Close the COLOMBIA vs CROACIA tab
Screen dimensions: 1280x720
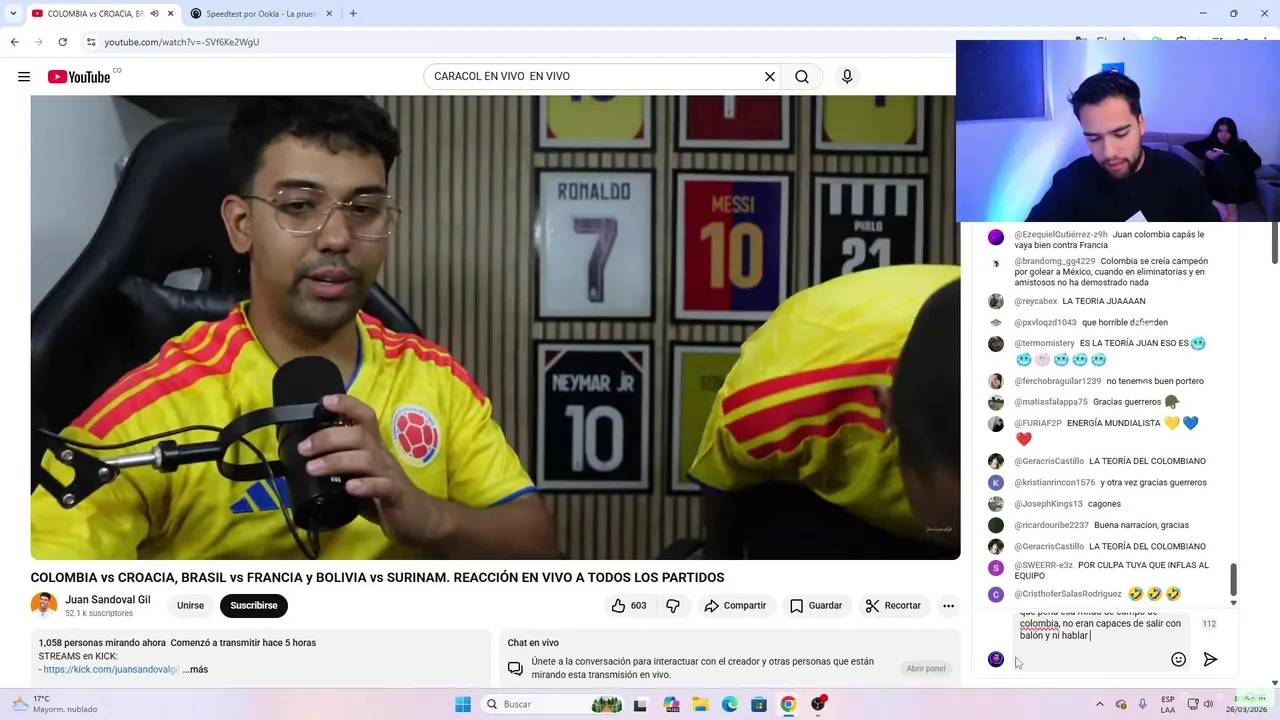pos(171,14)
